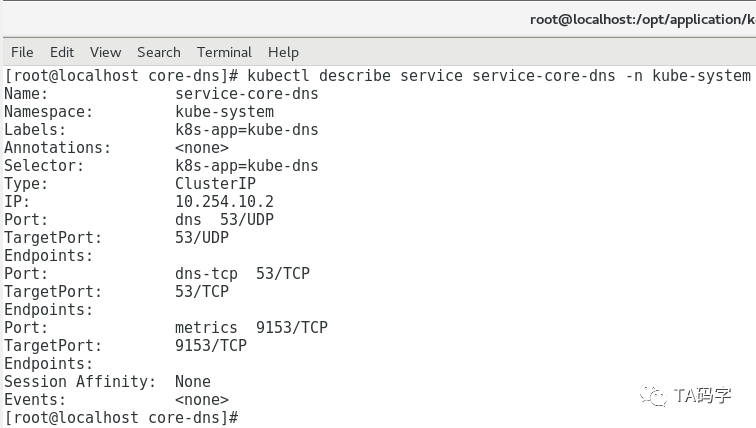Click the TA码字 watermark text
Viewport: 756px width, 428px height.
702,396
